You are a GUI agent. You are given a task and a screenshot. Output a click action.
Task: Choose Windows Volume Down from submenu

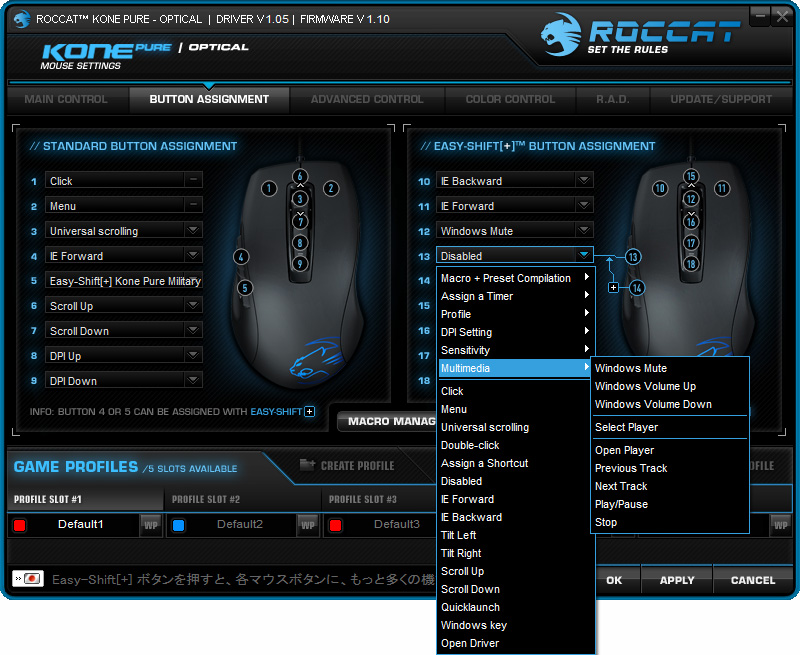(x=669, y=404)
